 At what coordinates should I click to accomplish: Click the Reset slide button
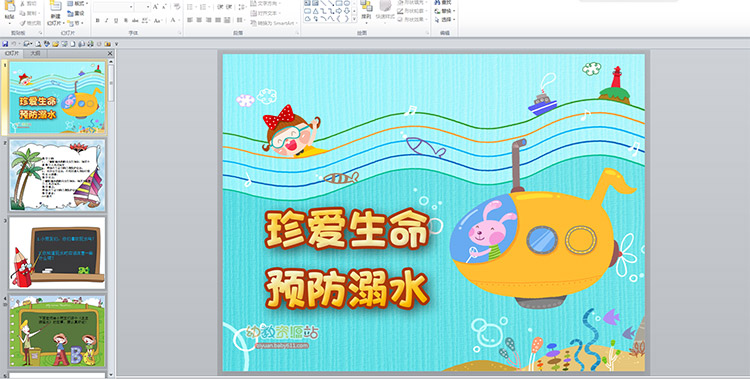click(x=77, y=13)
